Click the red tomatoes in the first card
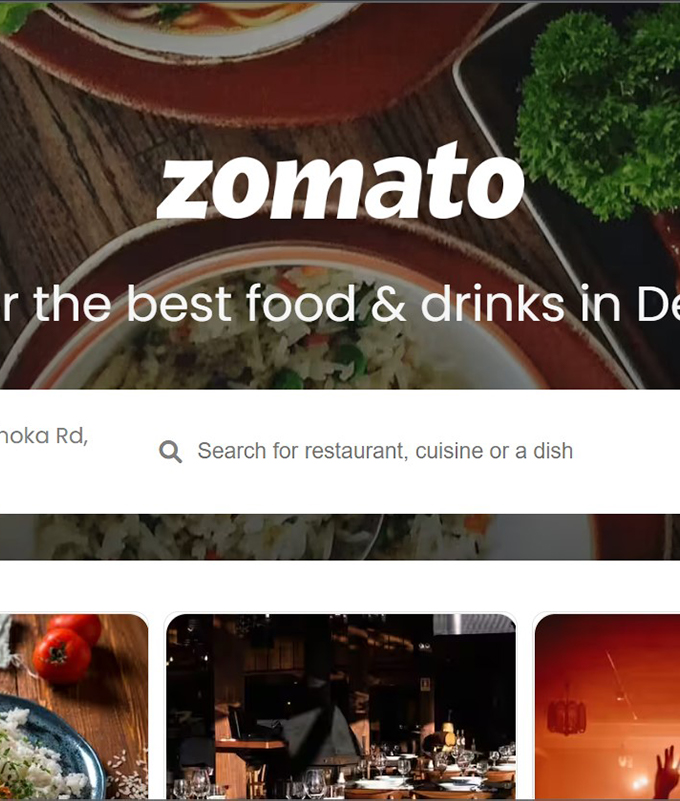 [x=67, y=649]
